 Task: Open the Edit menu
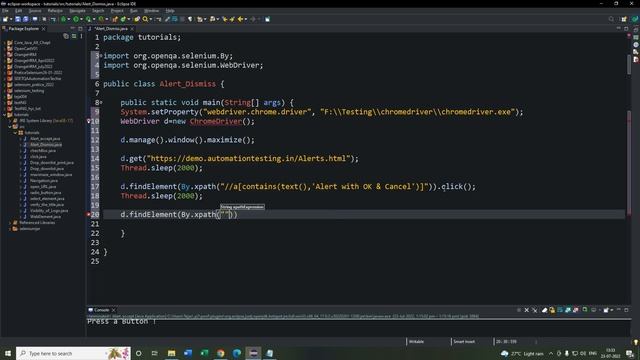point(18,11)
